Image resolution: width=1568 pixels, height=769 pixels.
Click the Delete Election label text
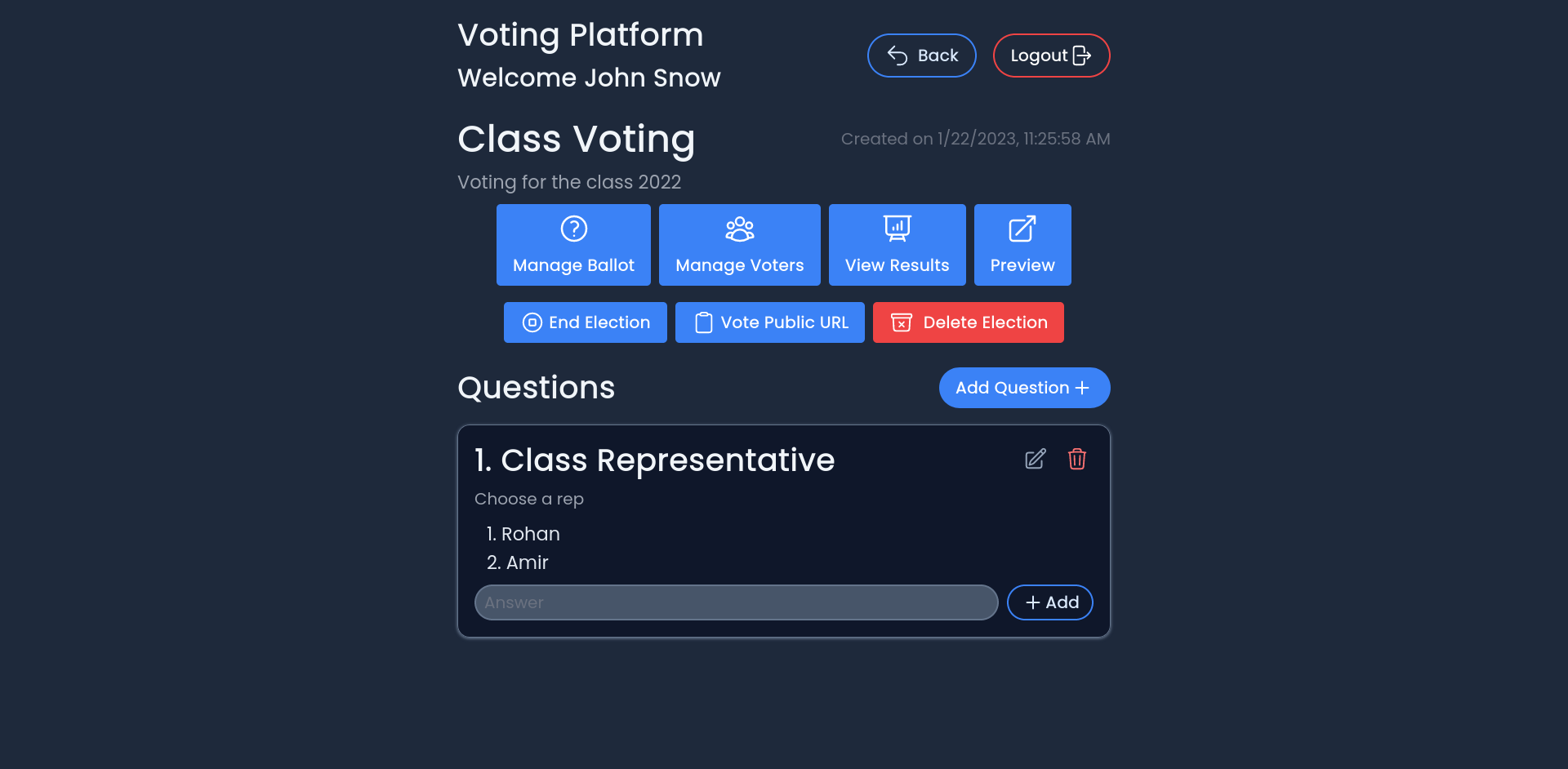(985, 322)
